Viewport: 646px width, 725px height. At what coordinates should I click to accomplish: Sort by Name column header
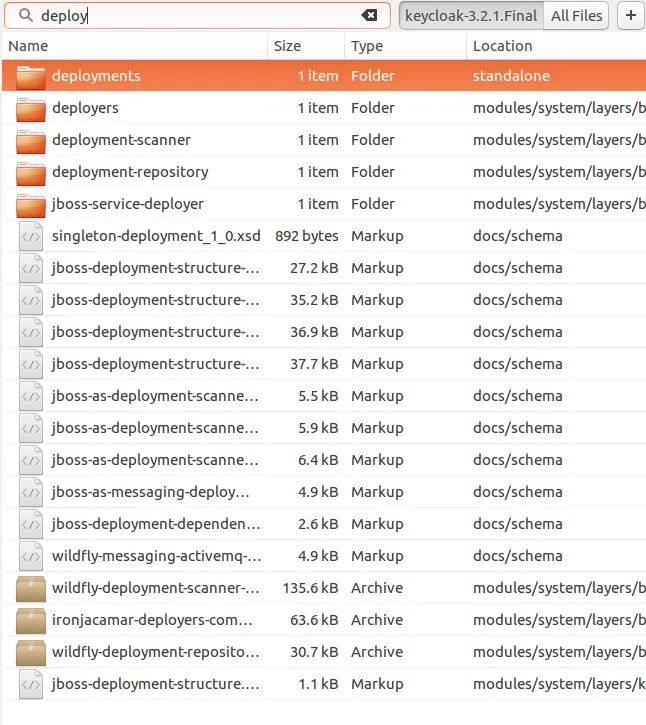click(28, 46)
